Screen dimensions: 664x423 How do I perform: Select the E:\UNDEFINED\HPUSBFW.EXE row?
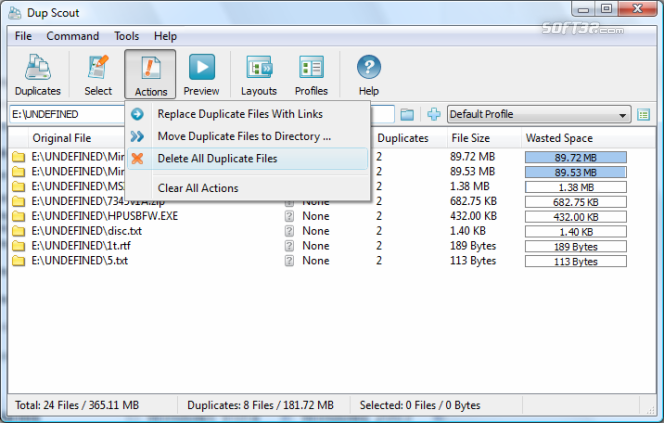(332, 216)
